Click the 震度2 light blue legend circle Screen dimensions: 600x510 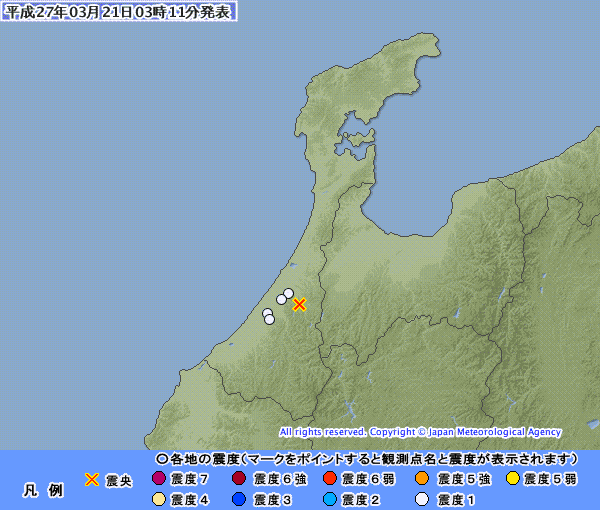329,499
